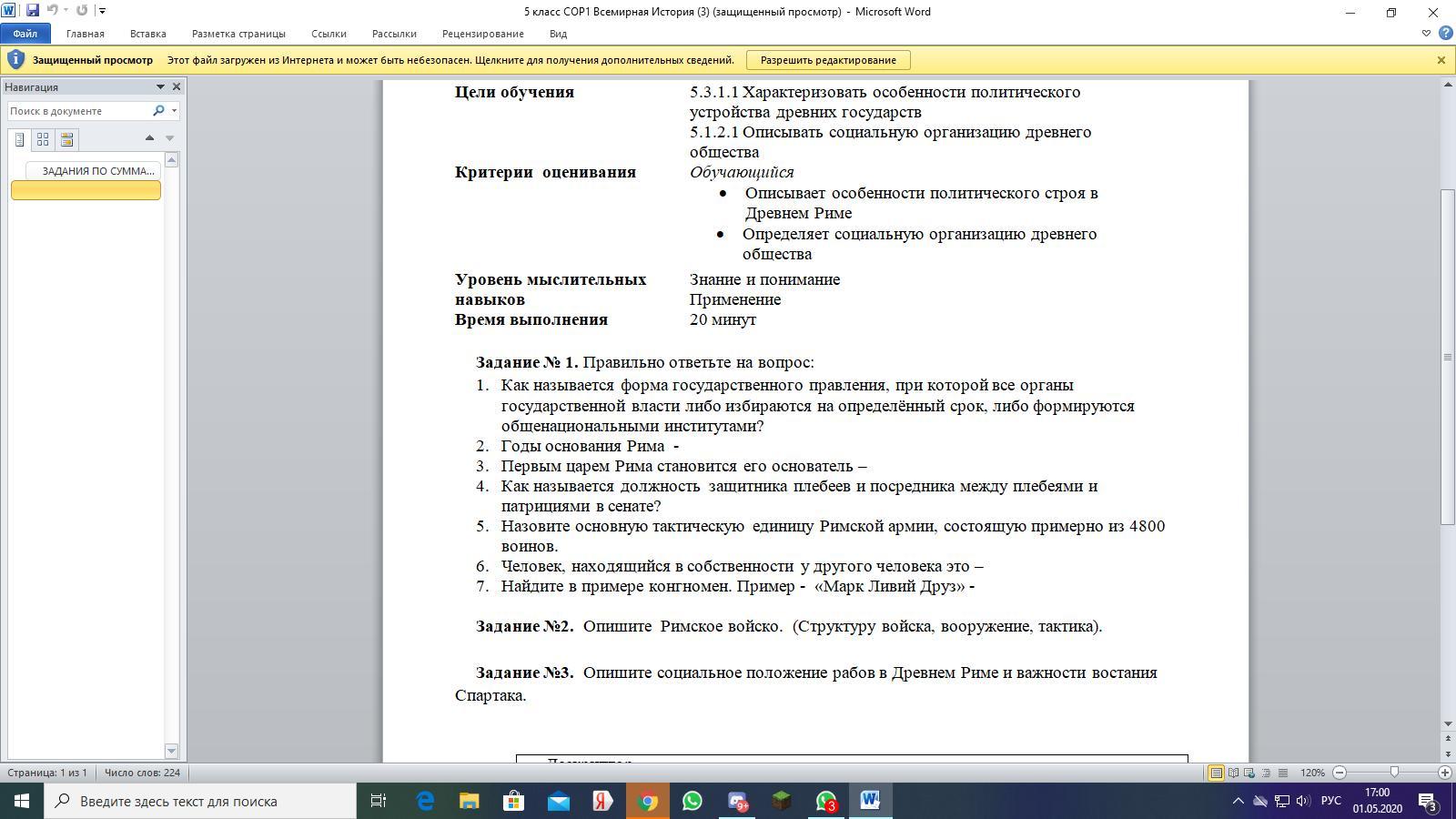This screenshot has width=1456, height=819.
Task: Close the Protected View message bar
Action: pos(1441,60)
